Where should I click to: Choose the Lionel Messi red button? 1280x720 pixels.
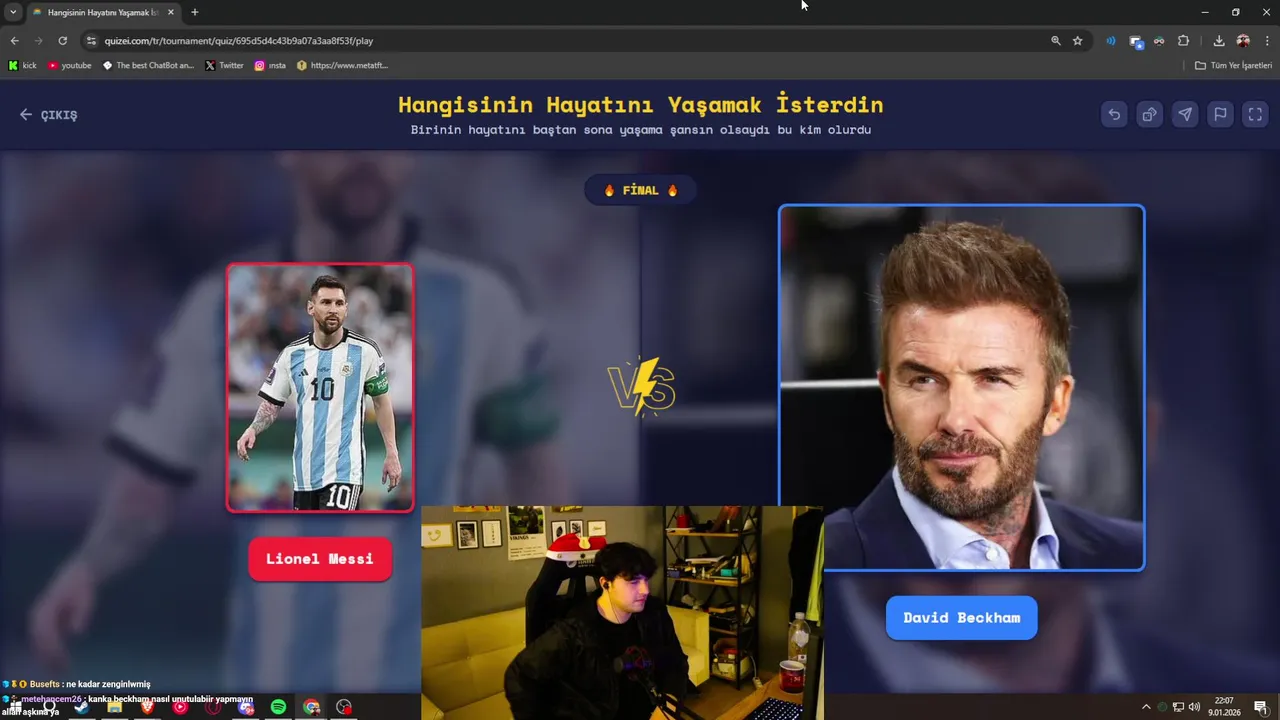tap(320, 559)
